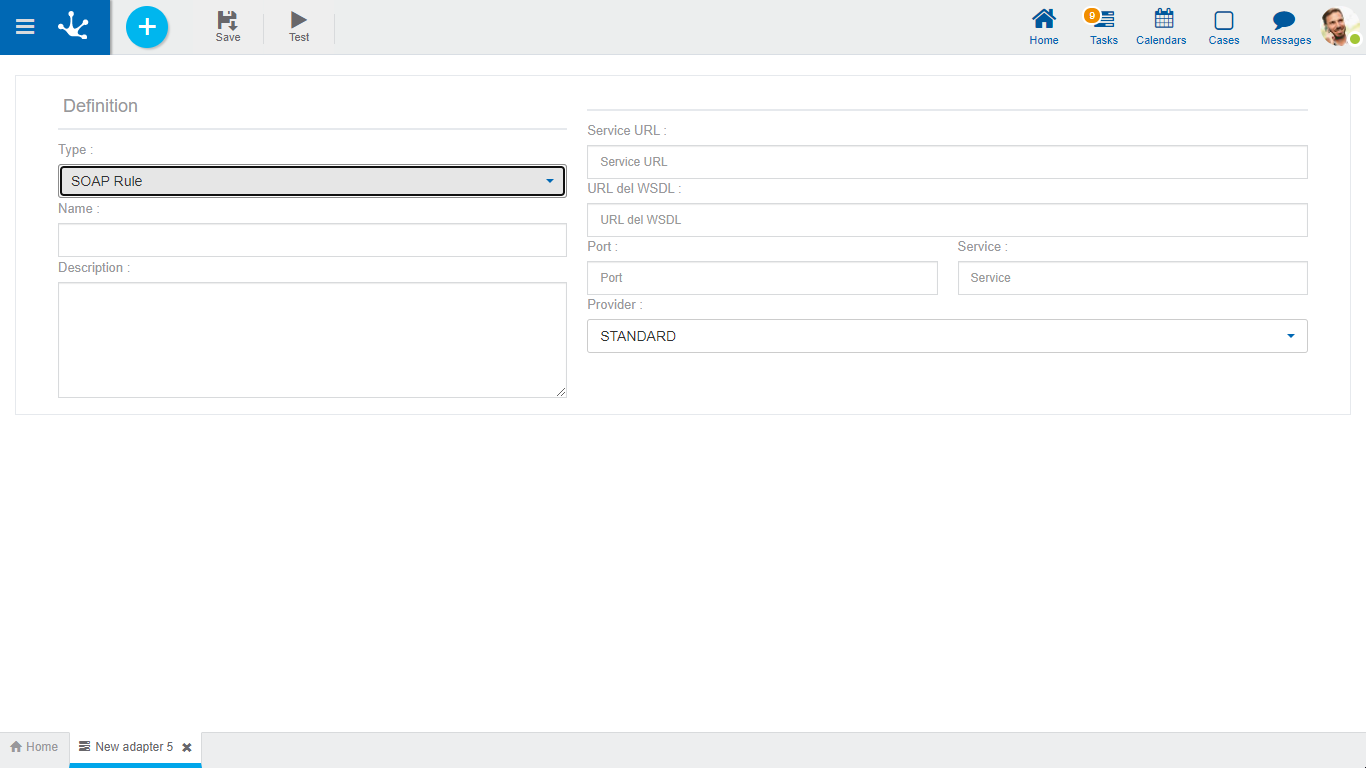Focus the URL del WSDL input
The image size is (1366, 768).
click(x=947, y=220)
